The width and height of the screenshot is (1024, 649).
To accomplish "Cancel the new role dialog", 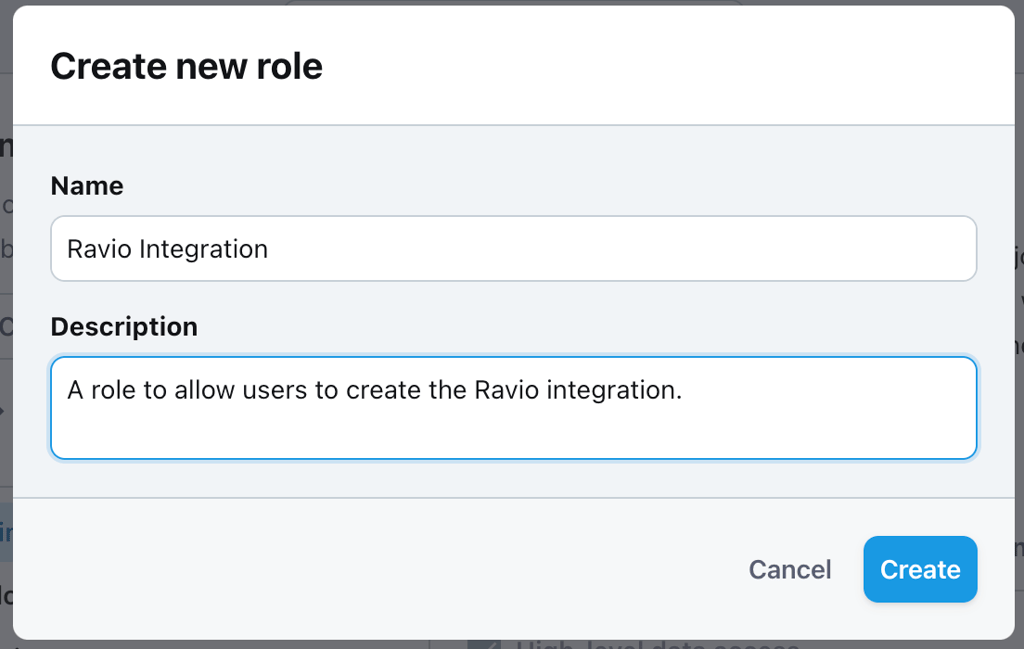I will (x=790, y=569).
